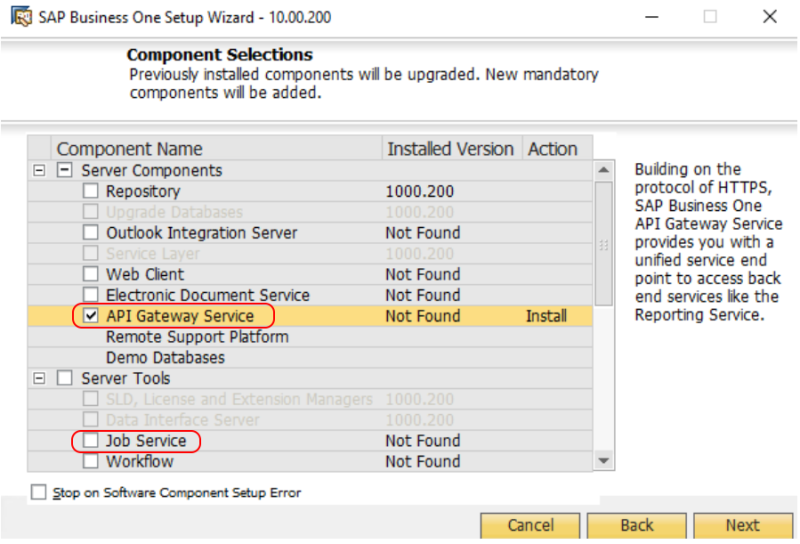Click the component list scrollbar thumb
This screenshot has height=544, width=800.
(604, 244)
